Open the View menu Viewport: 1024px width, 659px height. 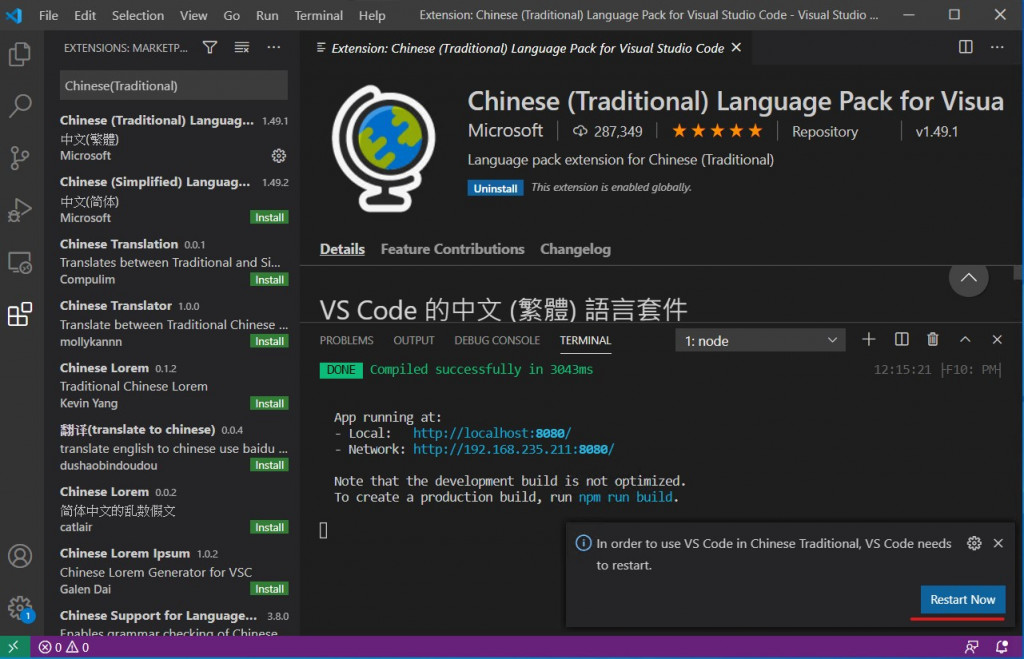193,15
